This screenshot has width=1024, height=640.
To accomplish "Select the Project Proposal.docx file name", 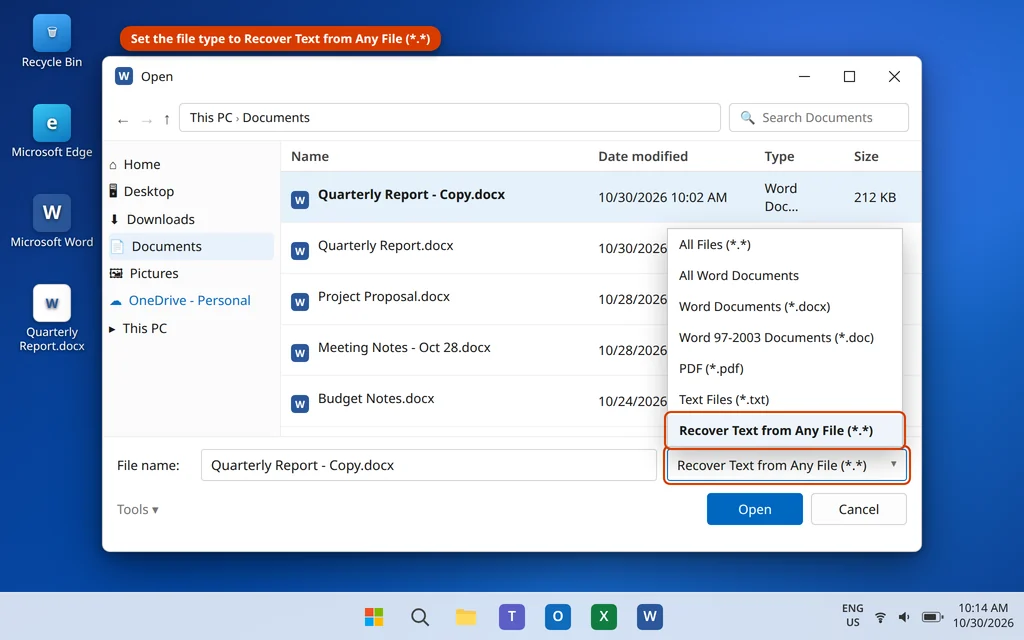I will pos(383,296).
